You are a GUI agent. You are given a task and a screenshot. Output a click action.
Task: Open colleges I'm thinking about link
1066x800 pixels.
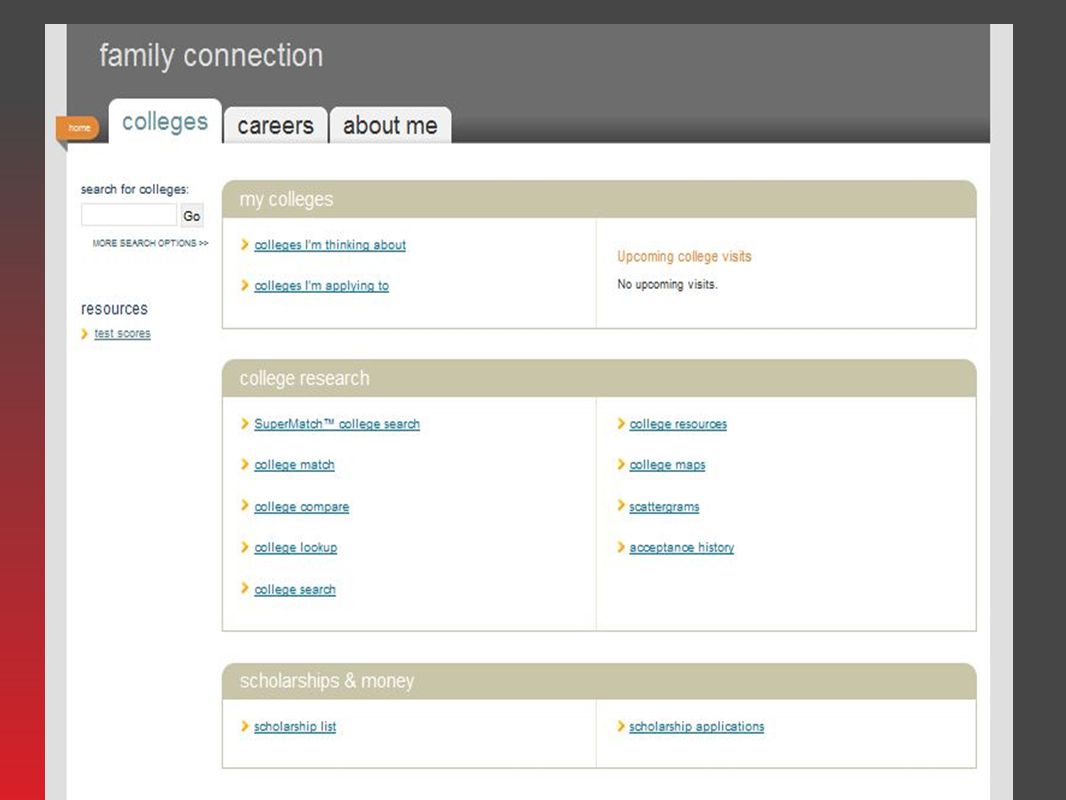pos(330,245)
